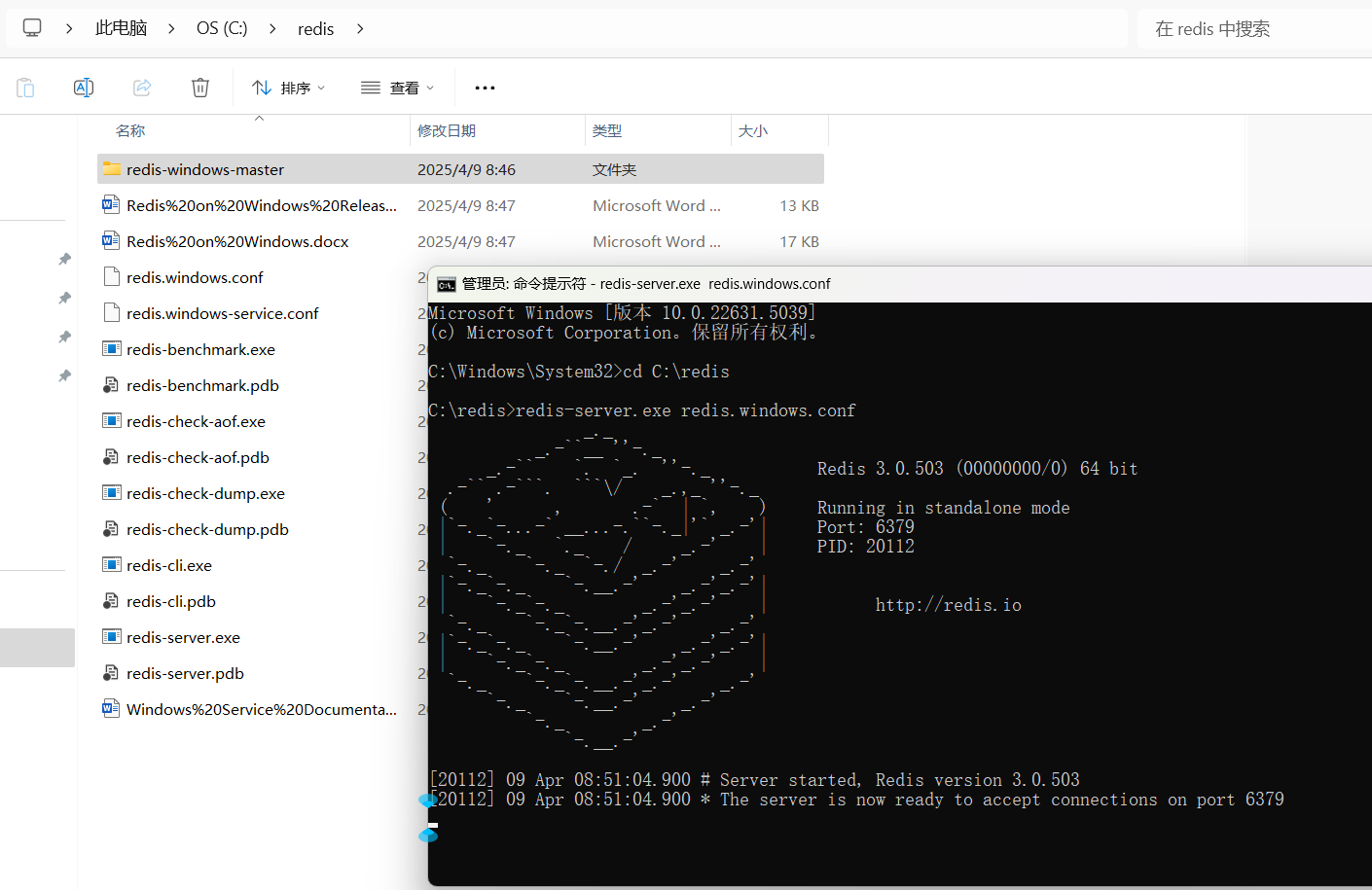The image size is (1372, 890).
Task: Select redis-check-aof.pdb file icon
Action: click(x=111, y=456)
